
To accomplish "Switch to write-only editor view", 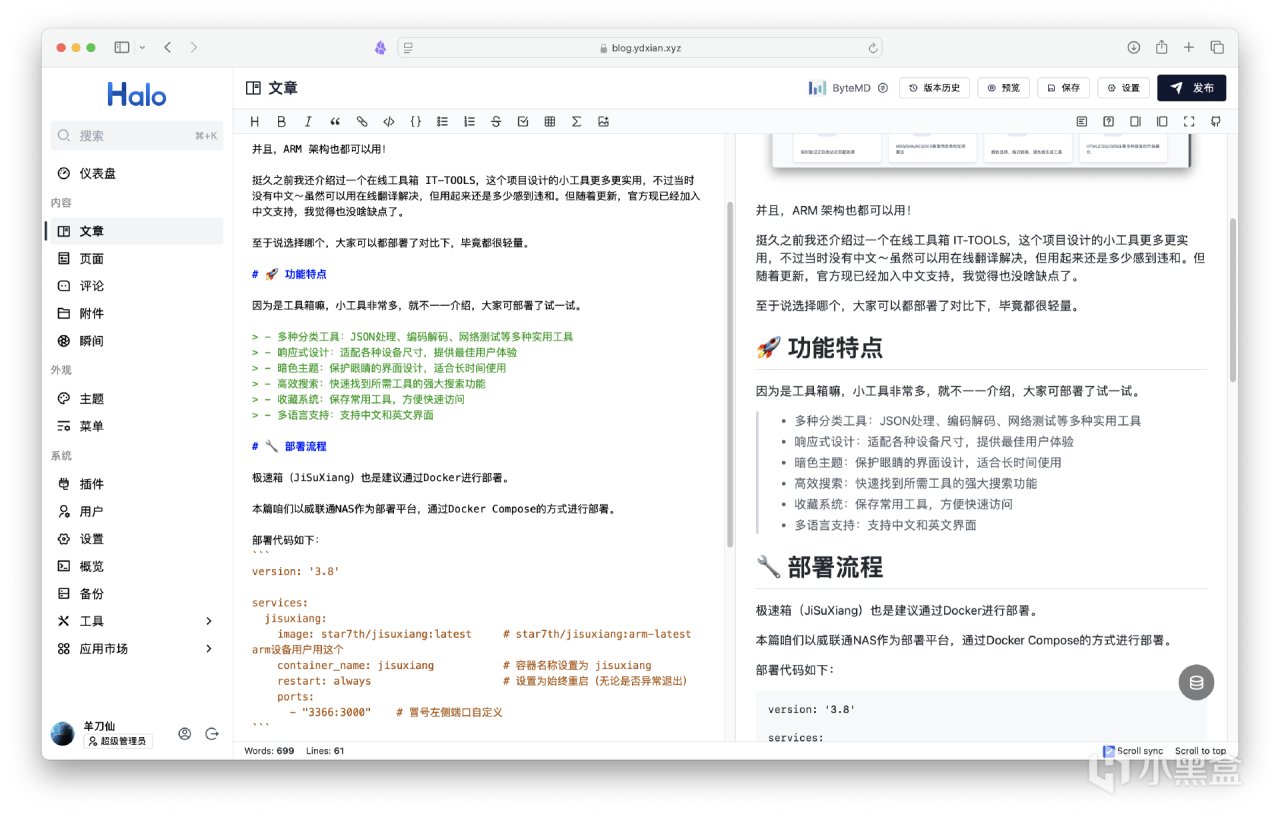I will click(x=1135, y=122).
